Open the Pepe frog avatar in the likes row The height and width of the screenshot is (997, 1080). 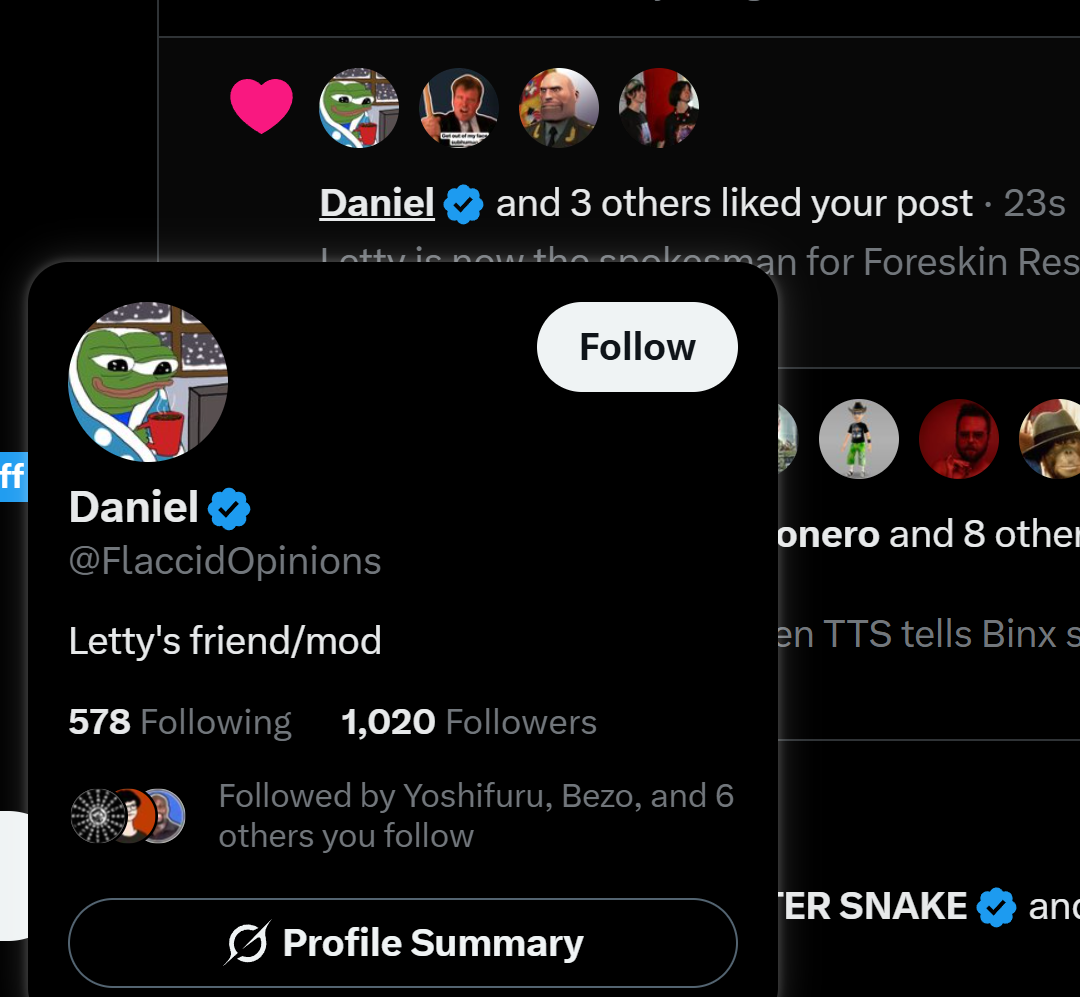tap(359, 107)
